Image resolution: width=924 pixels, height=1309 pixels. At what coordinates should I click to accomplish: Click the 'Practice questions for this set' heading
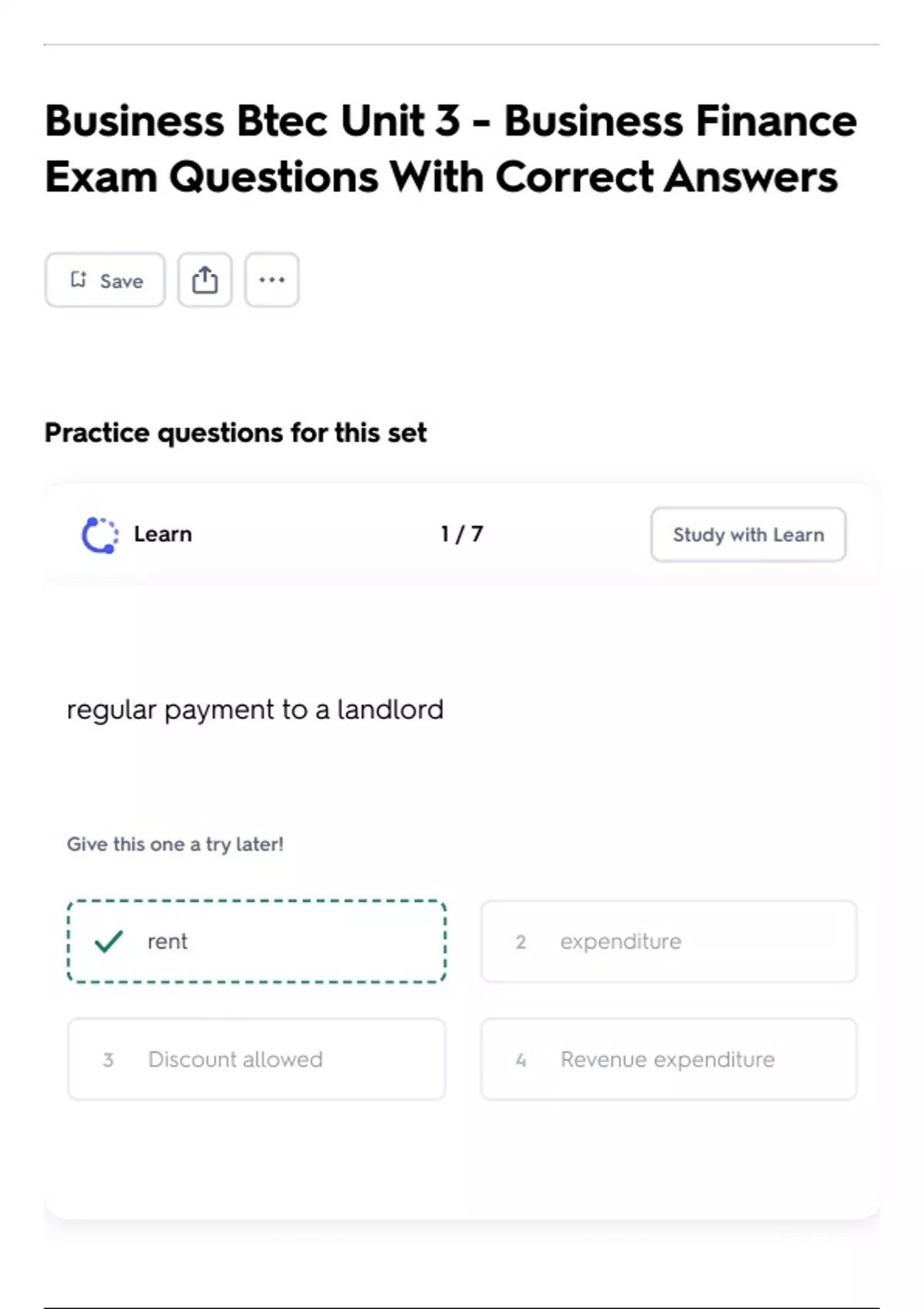click(236, 433)
